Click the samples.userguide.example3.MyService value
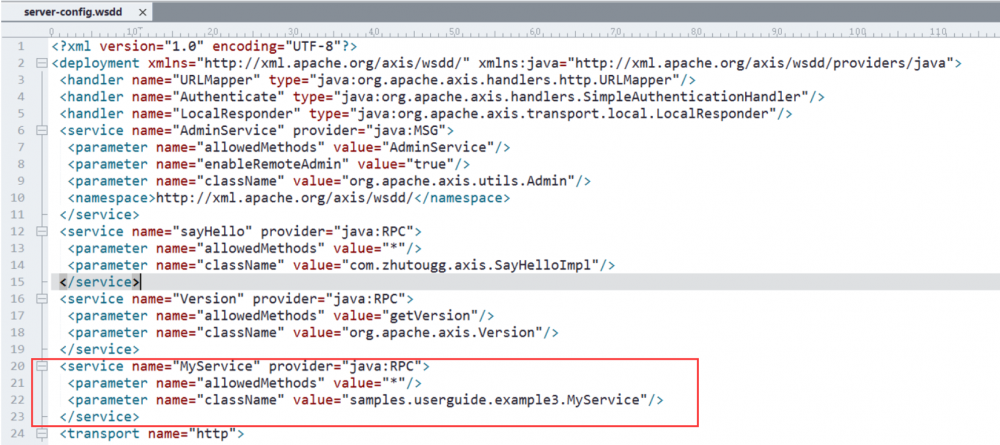Screen dimensions: 1000x445 click(495, 400)
